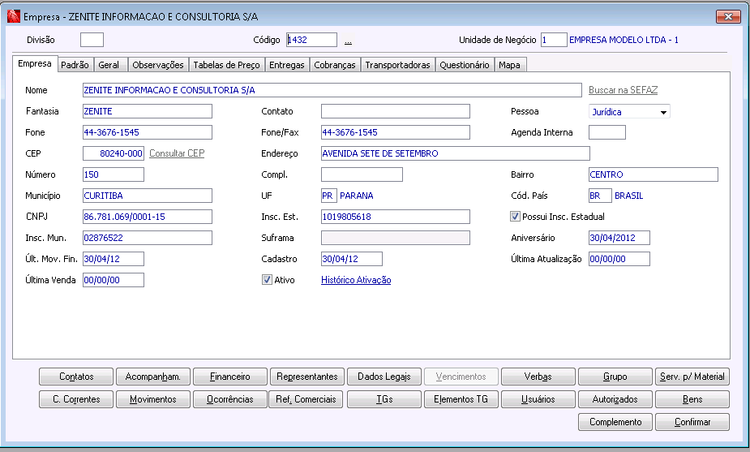Open the Ocorrências button

click(230, 399)
